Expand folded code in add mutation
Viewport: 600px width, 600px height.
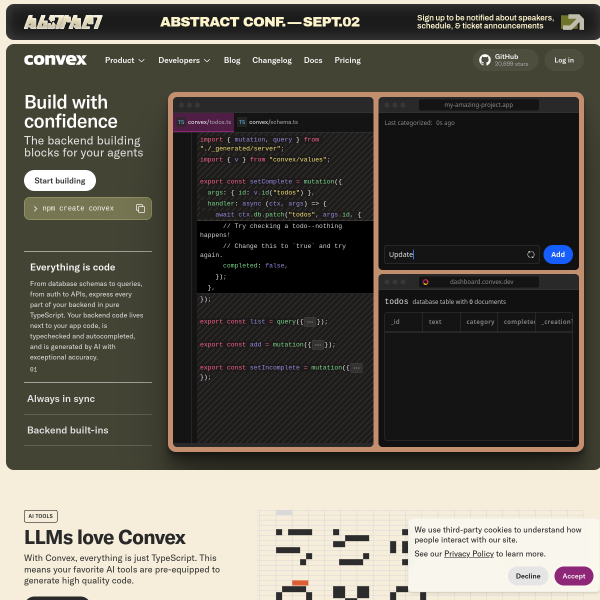318,345
